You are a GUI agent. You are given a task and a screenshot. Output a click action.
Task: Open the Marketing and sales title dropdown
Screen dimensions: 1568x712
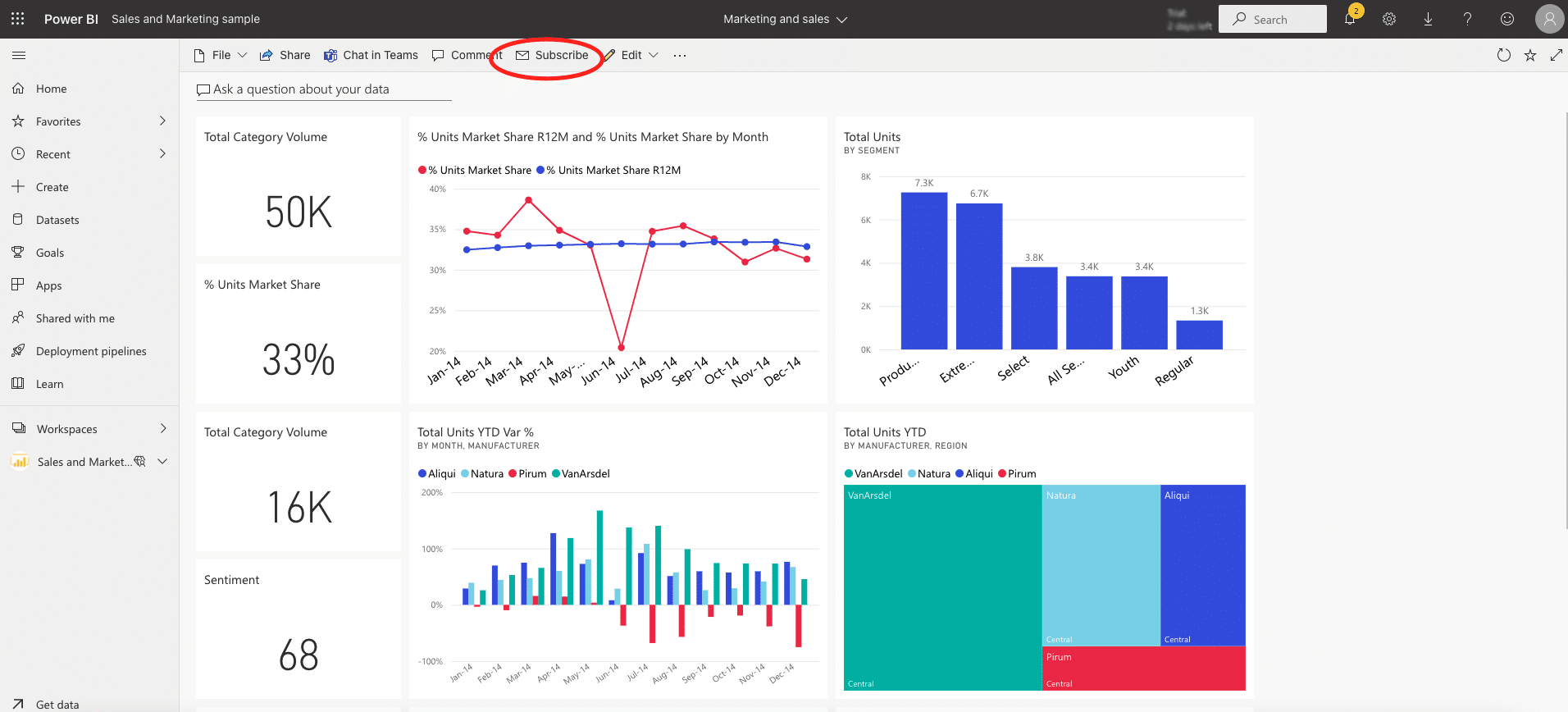(x=785, y=19)
